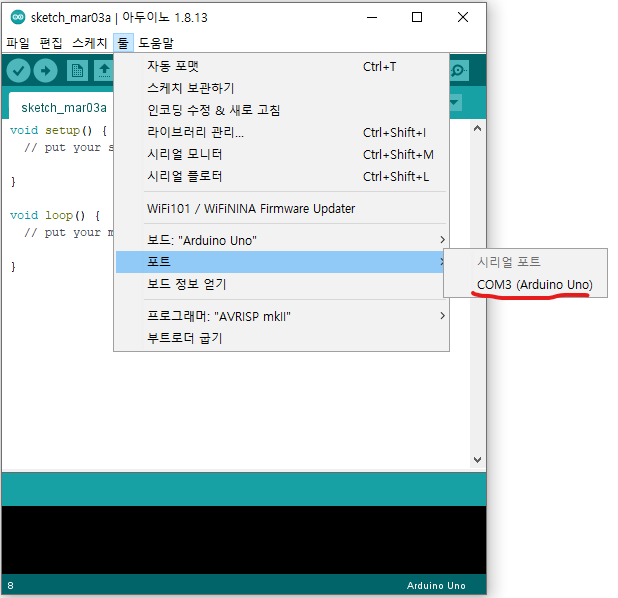The height and width of the screenshot is (598, 618).
Task: Open 시리얼 플로터 from the menu
Action: 281,176
